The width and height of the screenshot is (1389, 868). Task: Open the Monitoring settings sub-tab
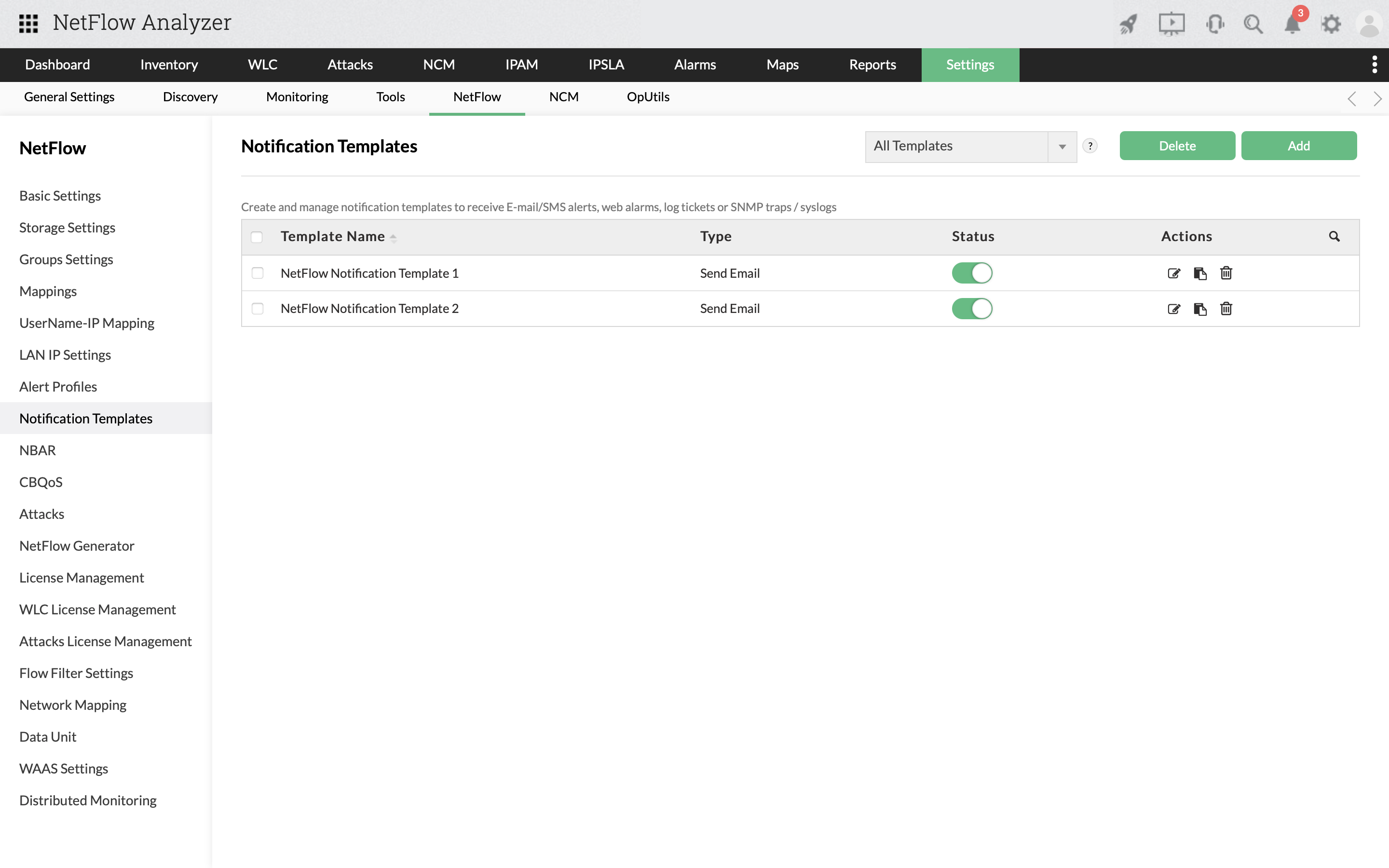point(297,97)
